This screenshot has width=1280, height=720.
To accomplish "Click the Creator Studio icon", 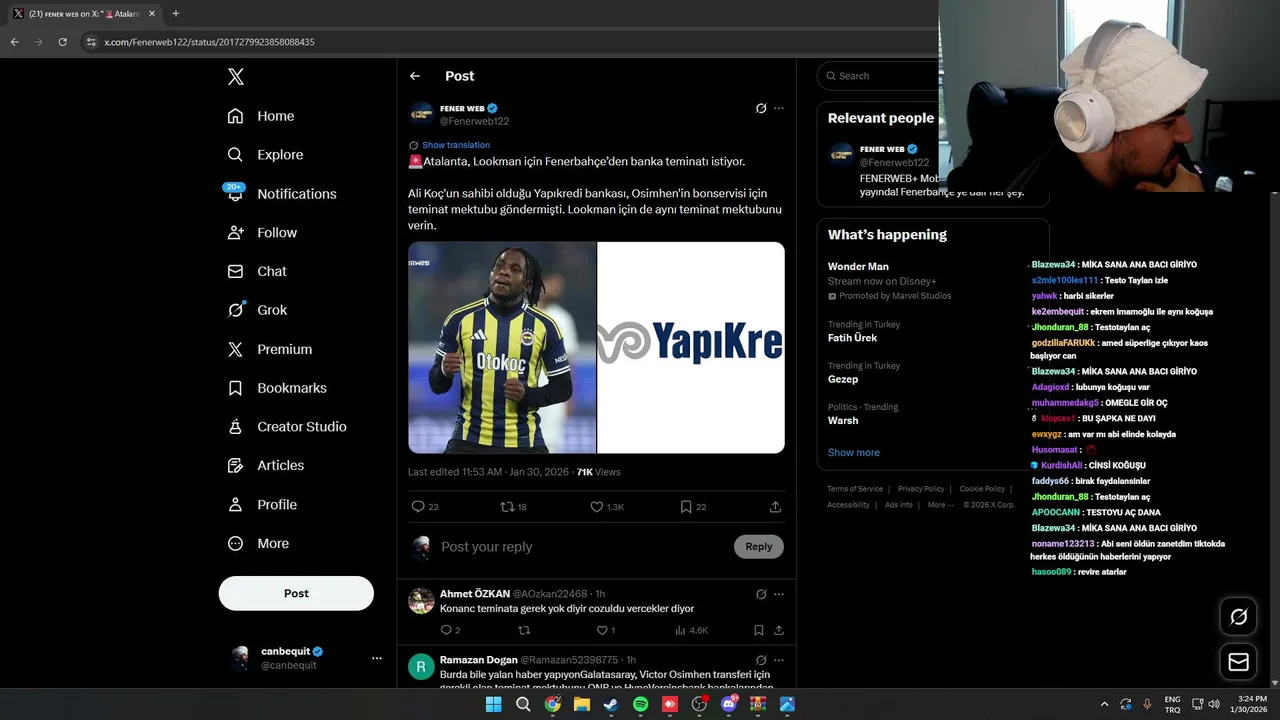I will pos(235,426).
